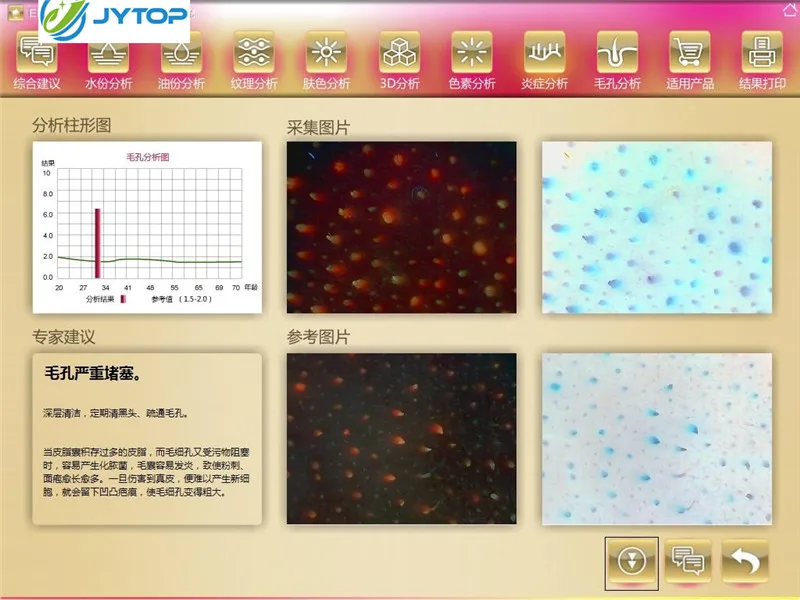Click the 分析结果 legend label
The image size is (800, 600).
pyautogui.click(x=100, y=299)
